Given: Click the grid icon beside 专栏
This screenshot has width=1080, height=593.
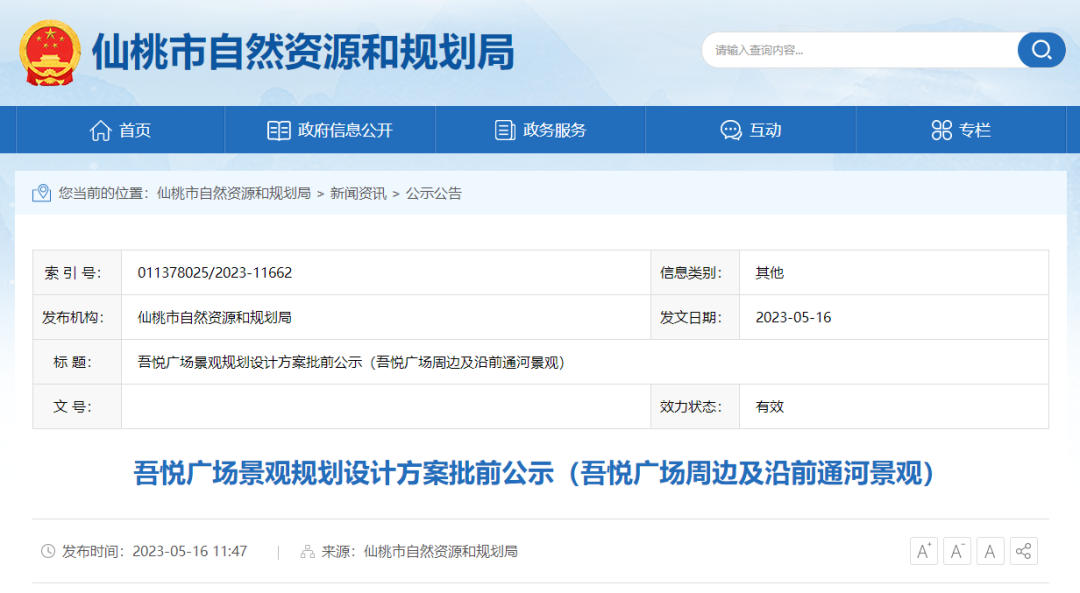Looking at the screenshot, I should [940, 129].
